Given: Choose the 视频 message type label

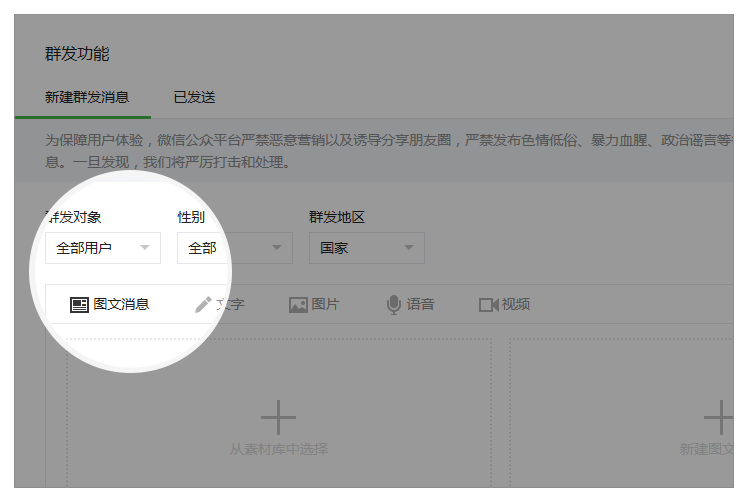Looking at the screenshot, I should [x=516, y=305].
